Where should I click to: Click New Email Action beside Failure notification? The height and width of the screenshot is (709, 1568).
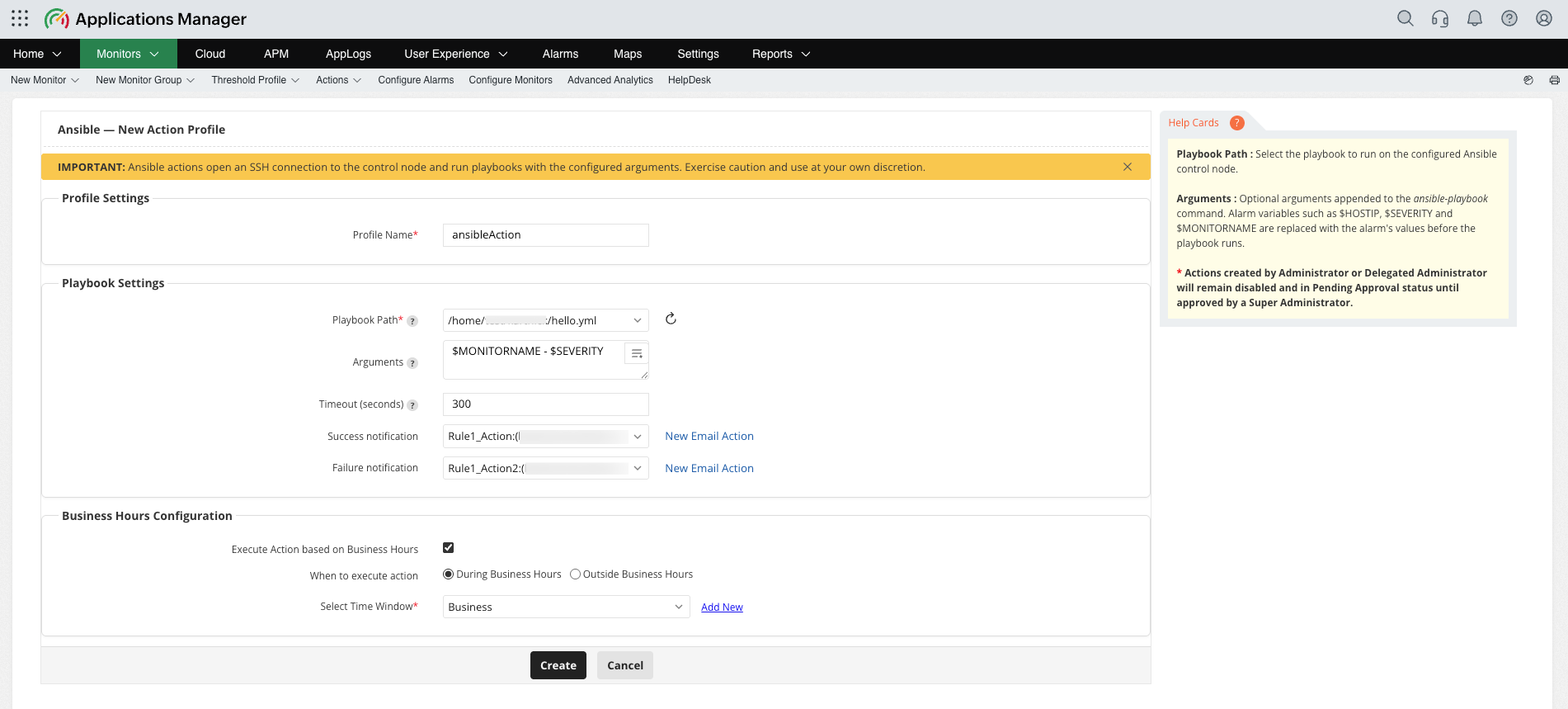pyautogui.click(x=709, y=468)
